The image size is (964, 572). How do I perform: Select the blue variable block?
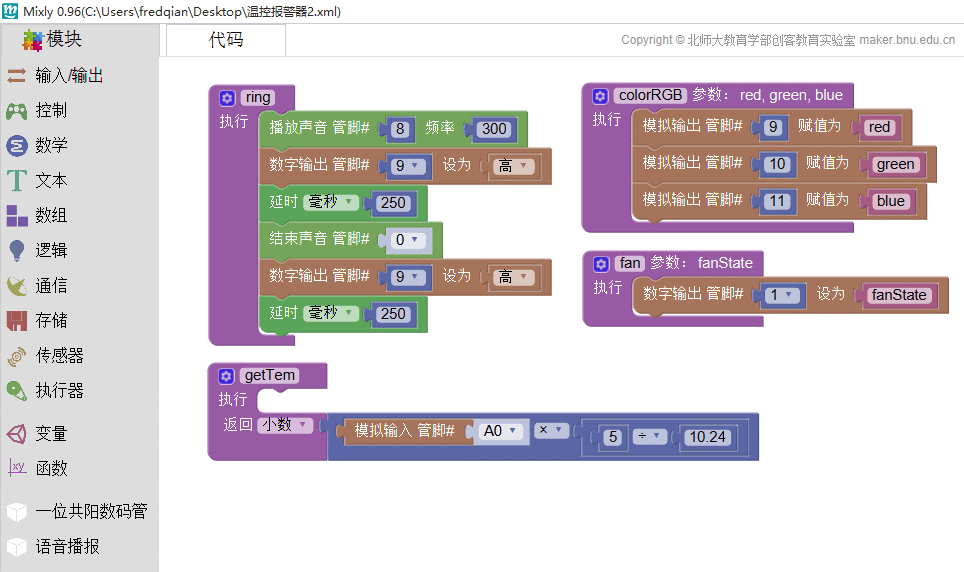click(x=891, y=201)
